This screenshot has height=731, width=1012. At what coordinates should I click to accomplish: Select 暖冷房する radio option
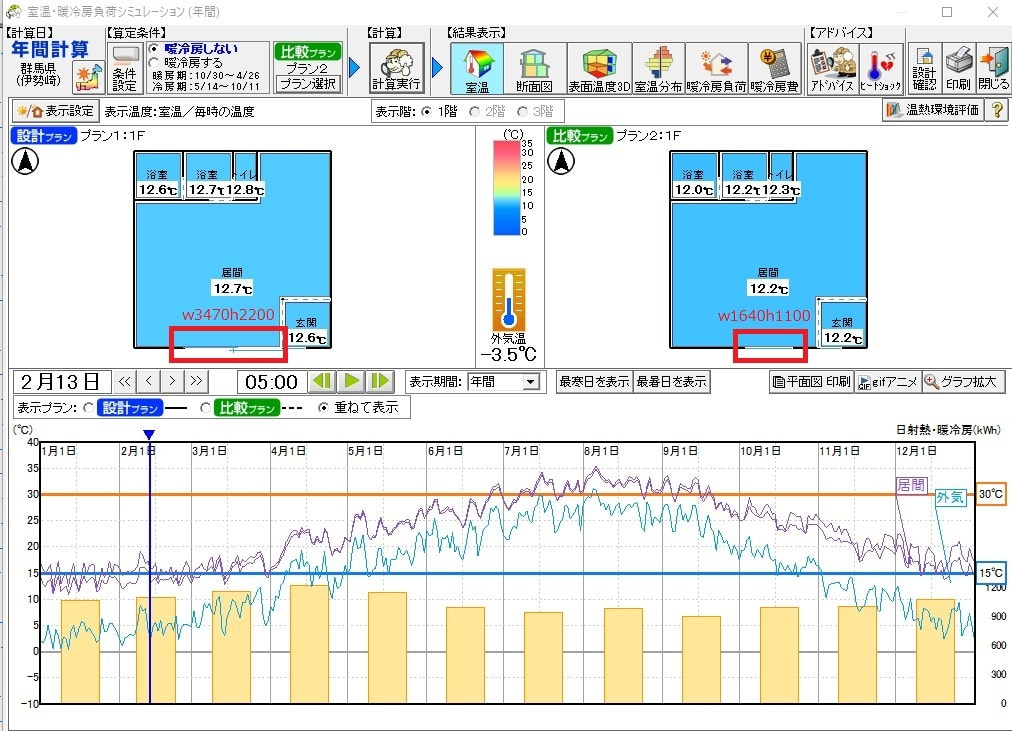click(x=154, y=63)
